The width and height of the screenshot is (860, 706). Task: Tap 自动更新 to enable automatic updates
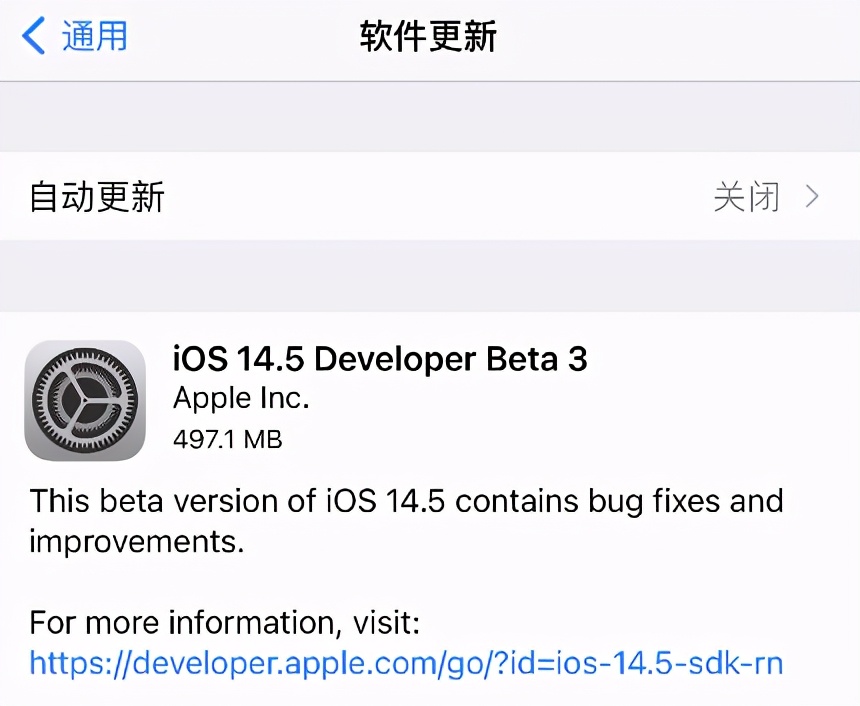coord(95,197)
